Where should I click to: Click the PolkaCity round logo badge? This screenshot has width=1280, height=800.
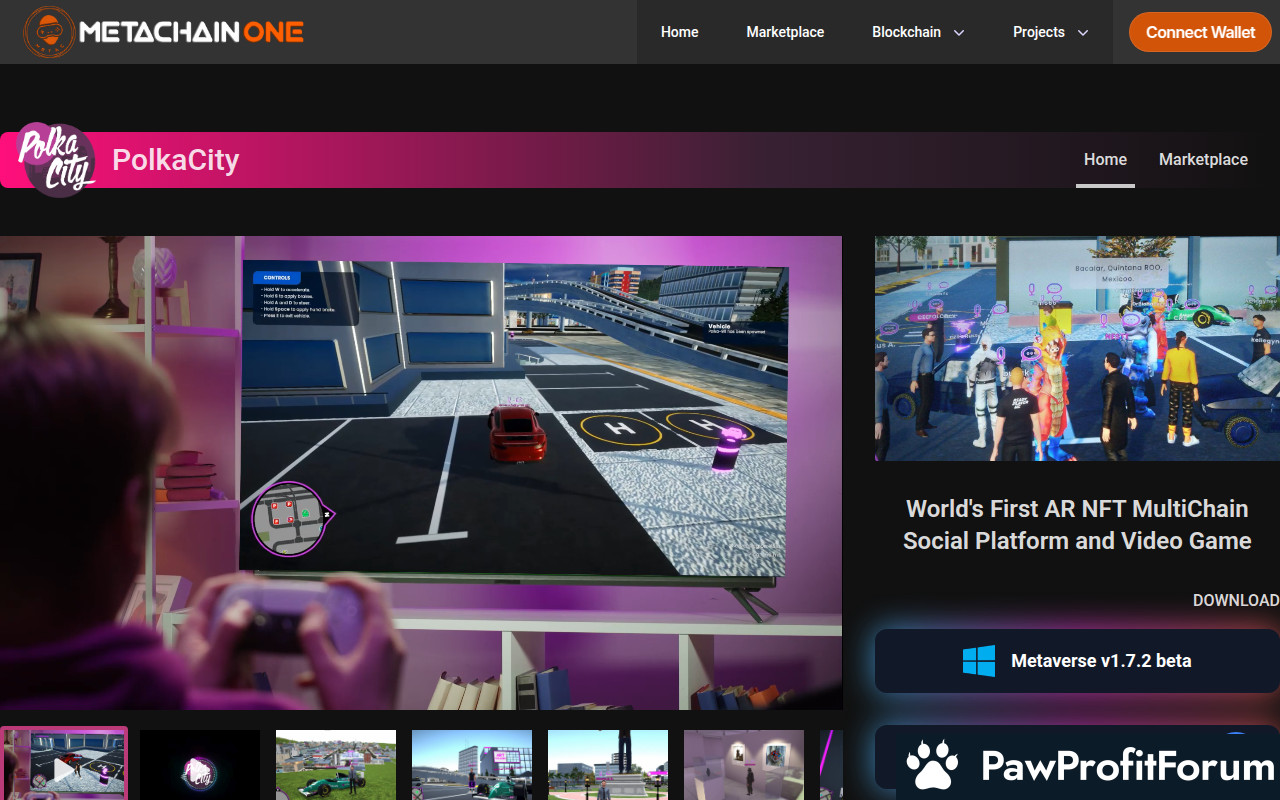[x=56, y=159]
